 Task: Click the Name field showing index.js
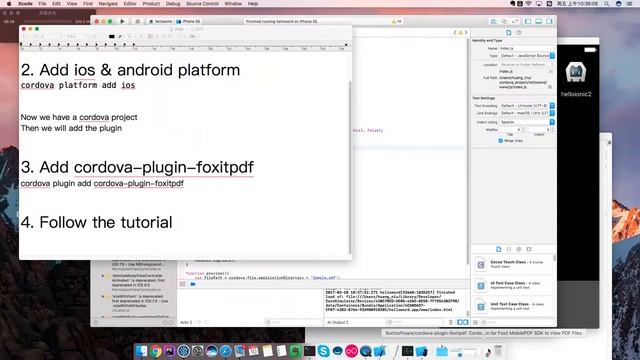(x=527, y=48)
